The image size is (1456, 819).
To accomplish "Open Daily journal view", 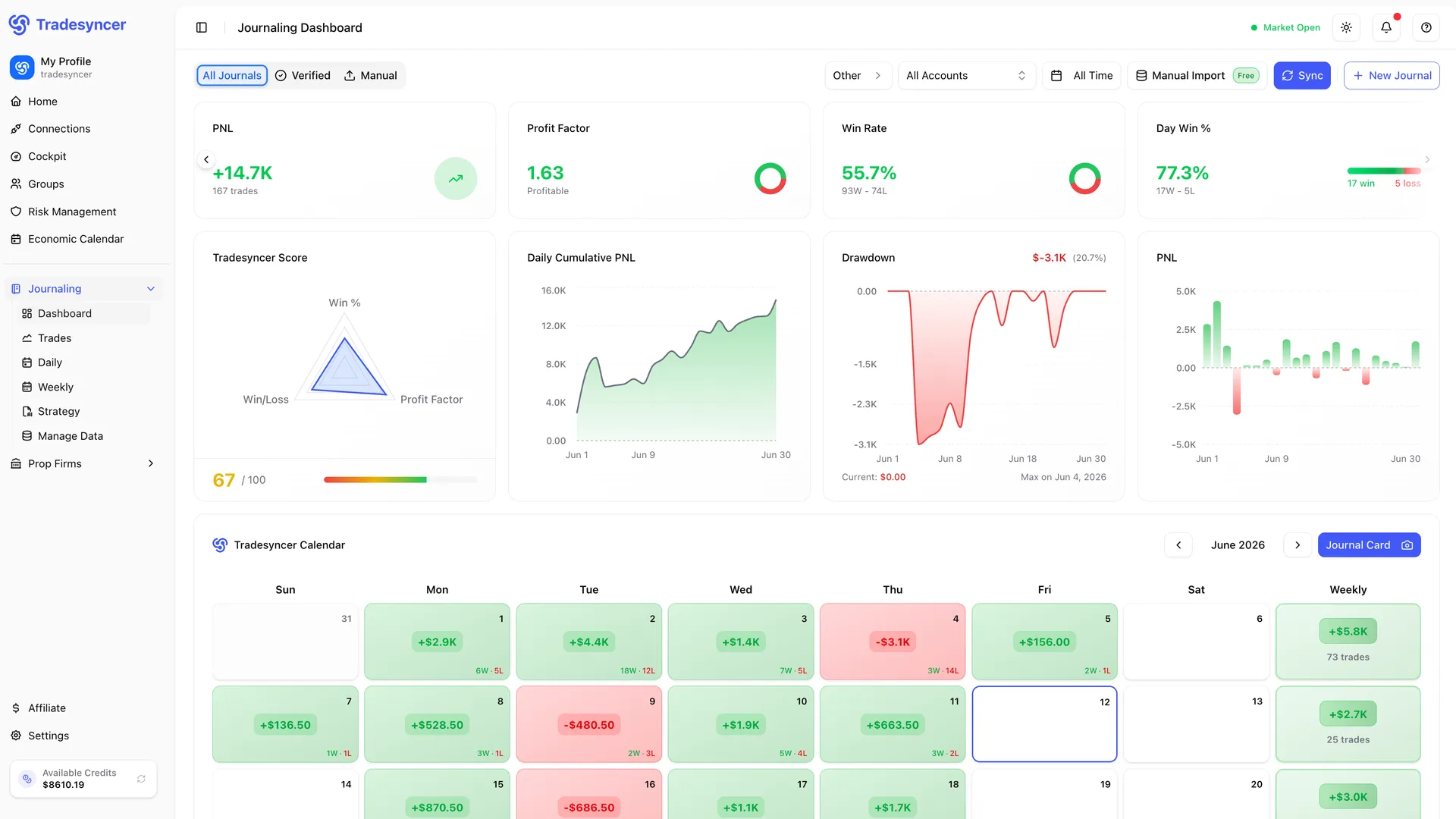I will 50,362.
